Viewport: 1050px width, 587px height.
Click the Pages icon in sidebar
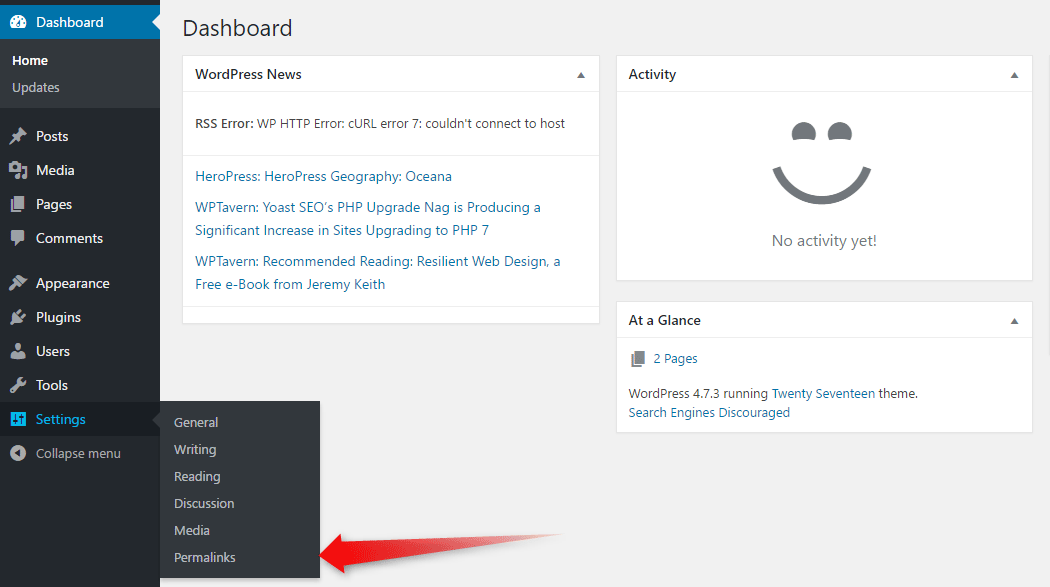18,204
